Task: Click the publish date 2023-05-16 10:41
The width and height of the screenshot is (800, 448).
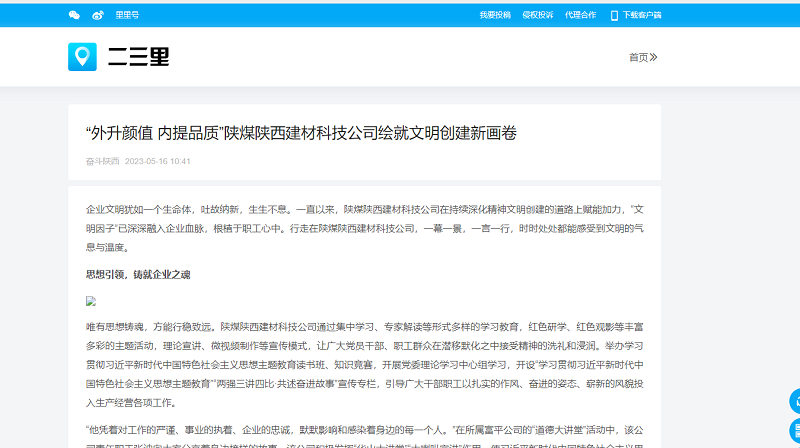Action: 158,161
